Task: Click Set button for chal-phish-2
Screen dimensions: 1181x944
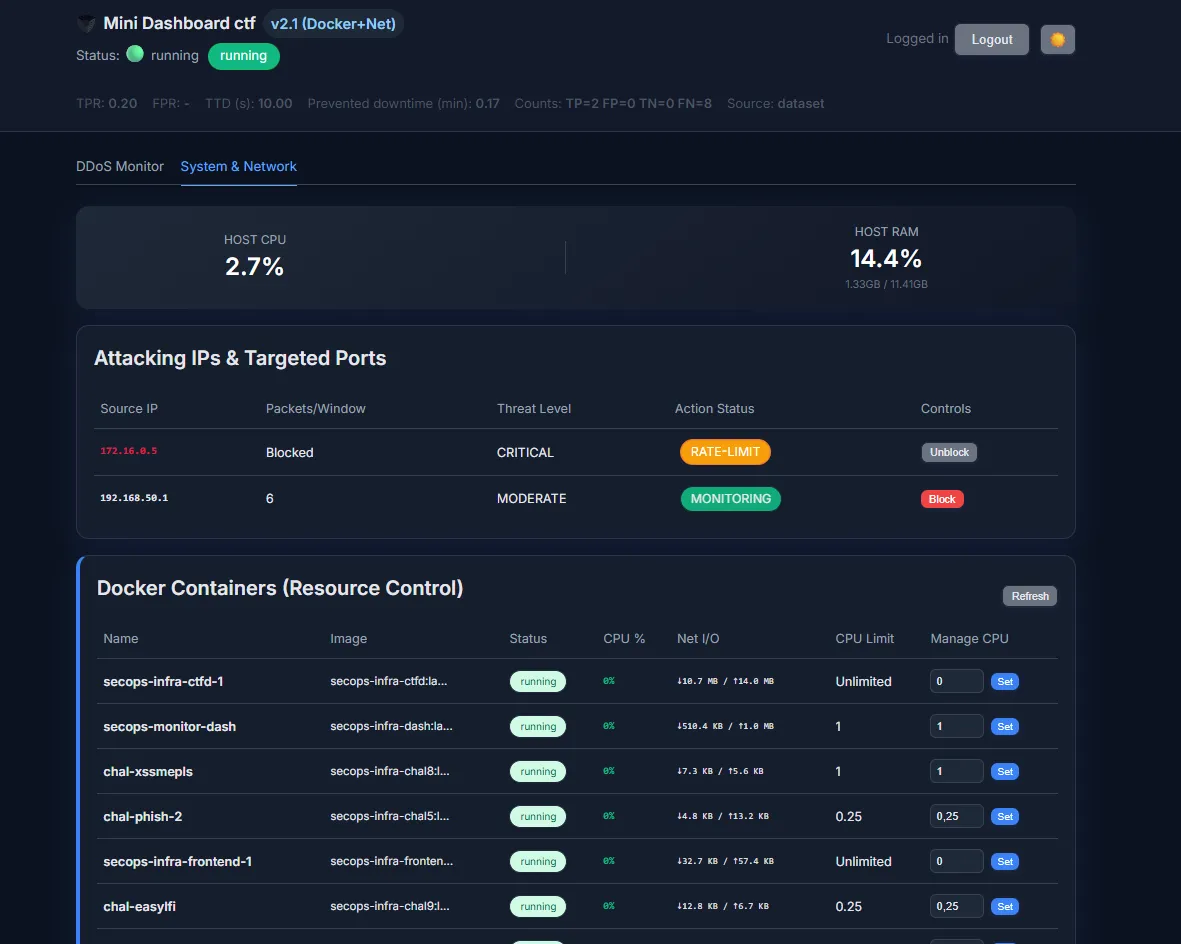Action: 1005,817
